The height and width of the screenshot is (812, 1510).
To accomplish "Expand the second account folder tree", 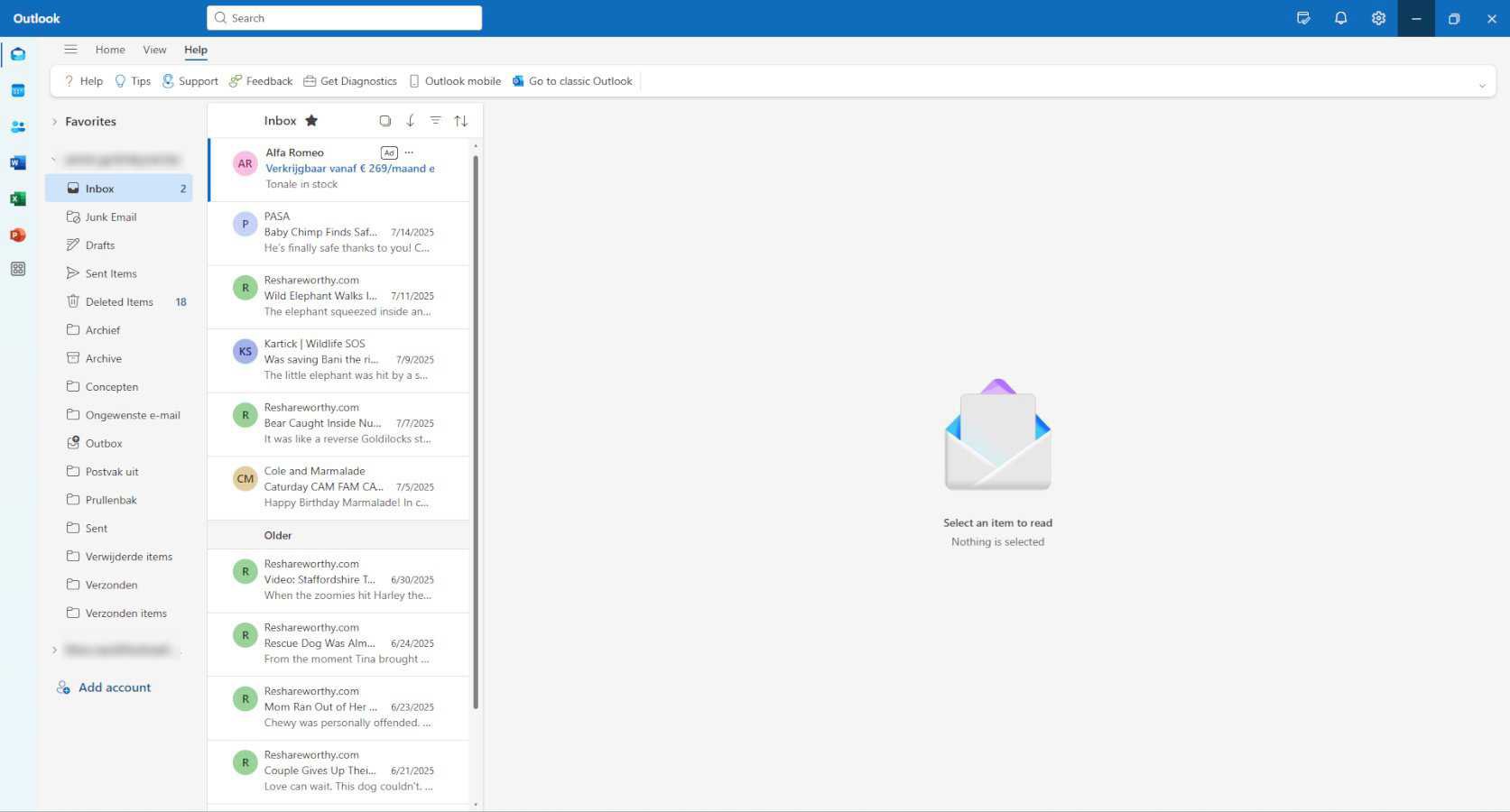I will click(x=55, y=650).
